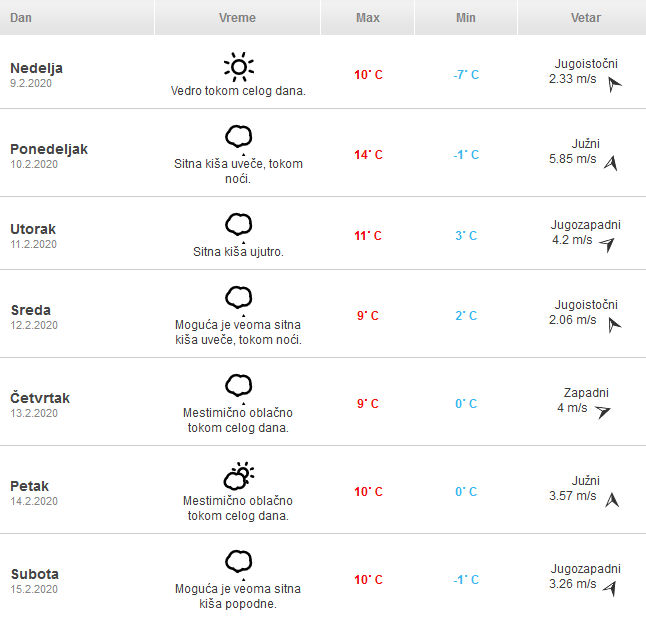646x621 pixels.
Task: Click the cloud icon for Utorak
Action: [x=238, y=223]
